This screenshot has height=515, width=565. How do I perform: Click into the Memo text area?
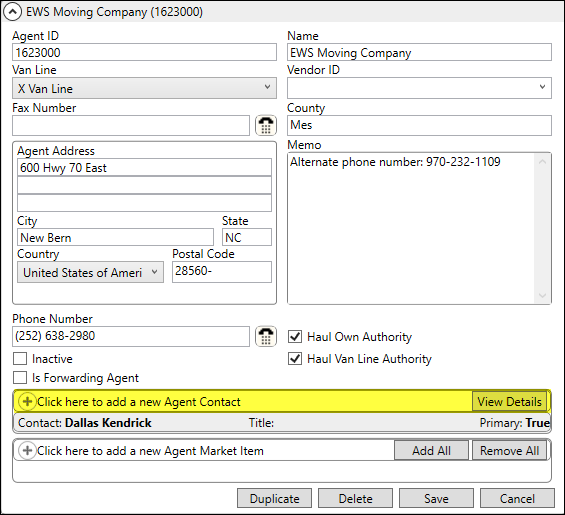point(411,228)
